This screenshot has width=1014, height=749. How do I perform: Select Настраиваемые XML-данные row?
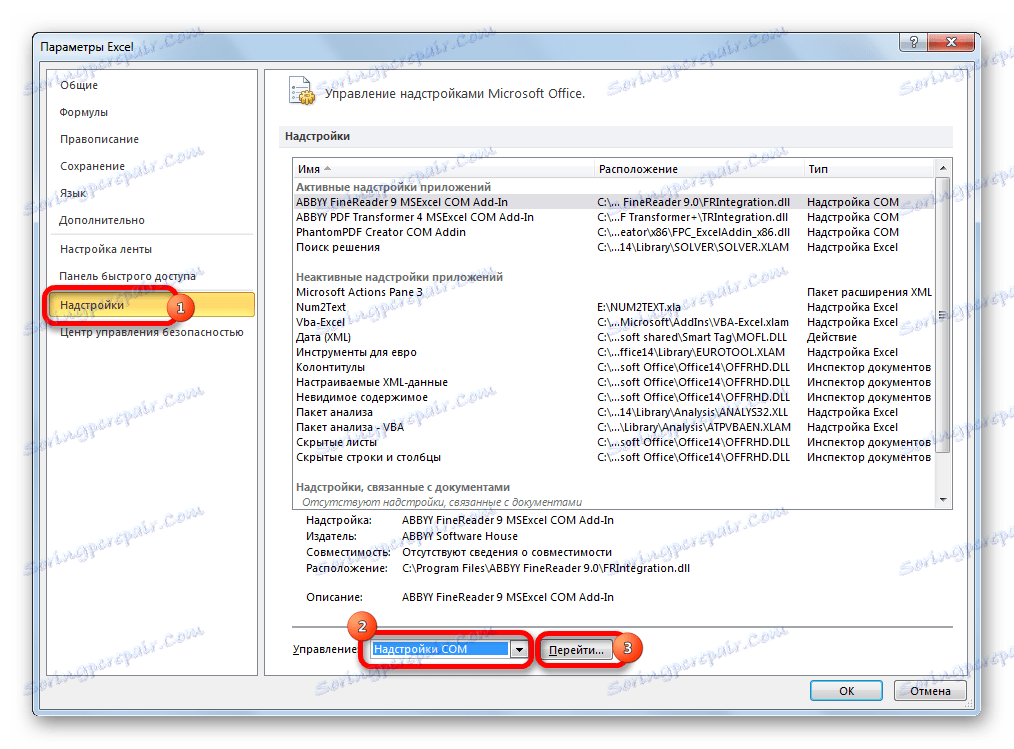[x=614, y=382]
